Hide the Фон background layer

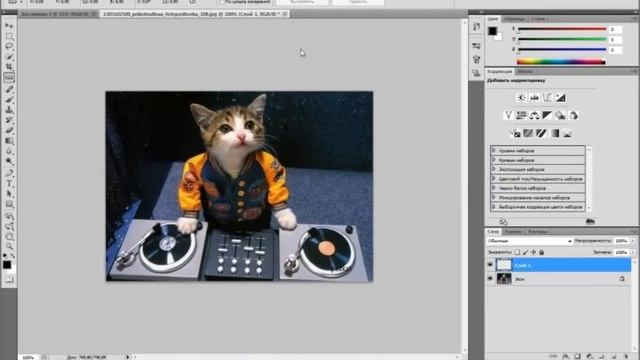490,279
